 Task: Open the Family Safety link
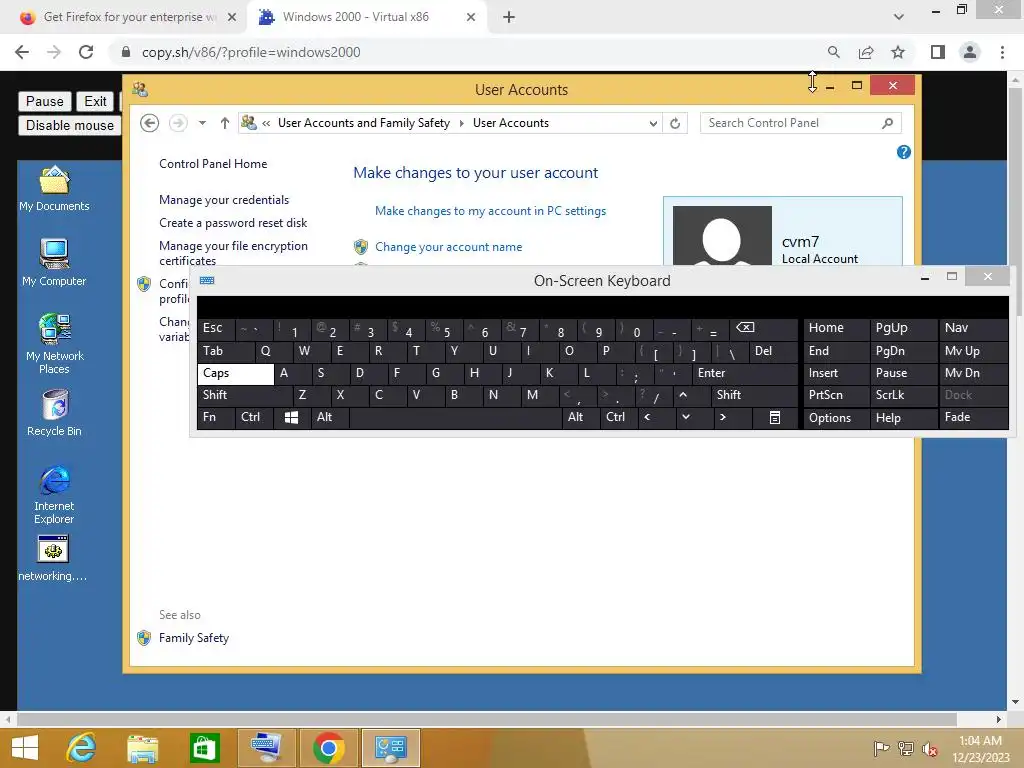194,638
